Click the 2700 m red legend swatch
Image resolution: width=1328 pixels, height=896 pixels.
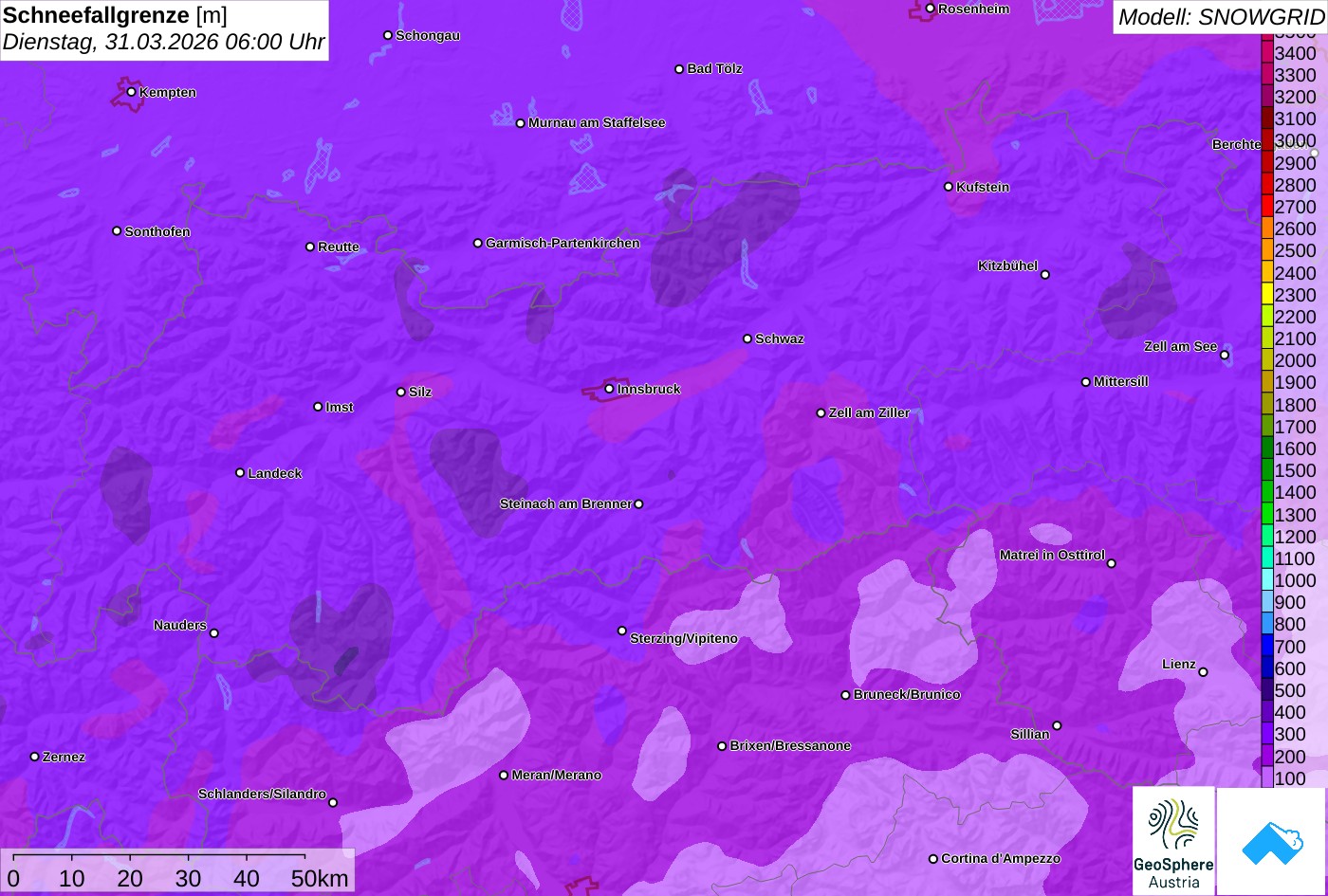point(1267,207)
